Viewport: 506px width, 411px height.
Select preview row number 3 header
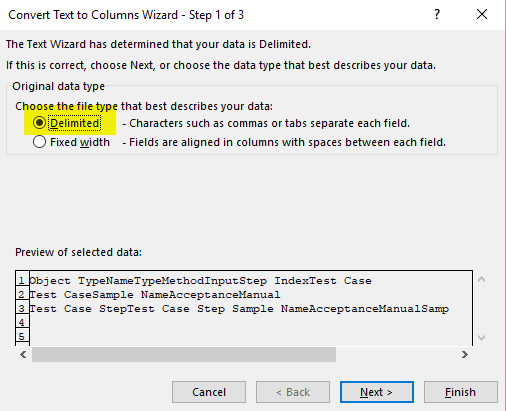[22, 308]
